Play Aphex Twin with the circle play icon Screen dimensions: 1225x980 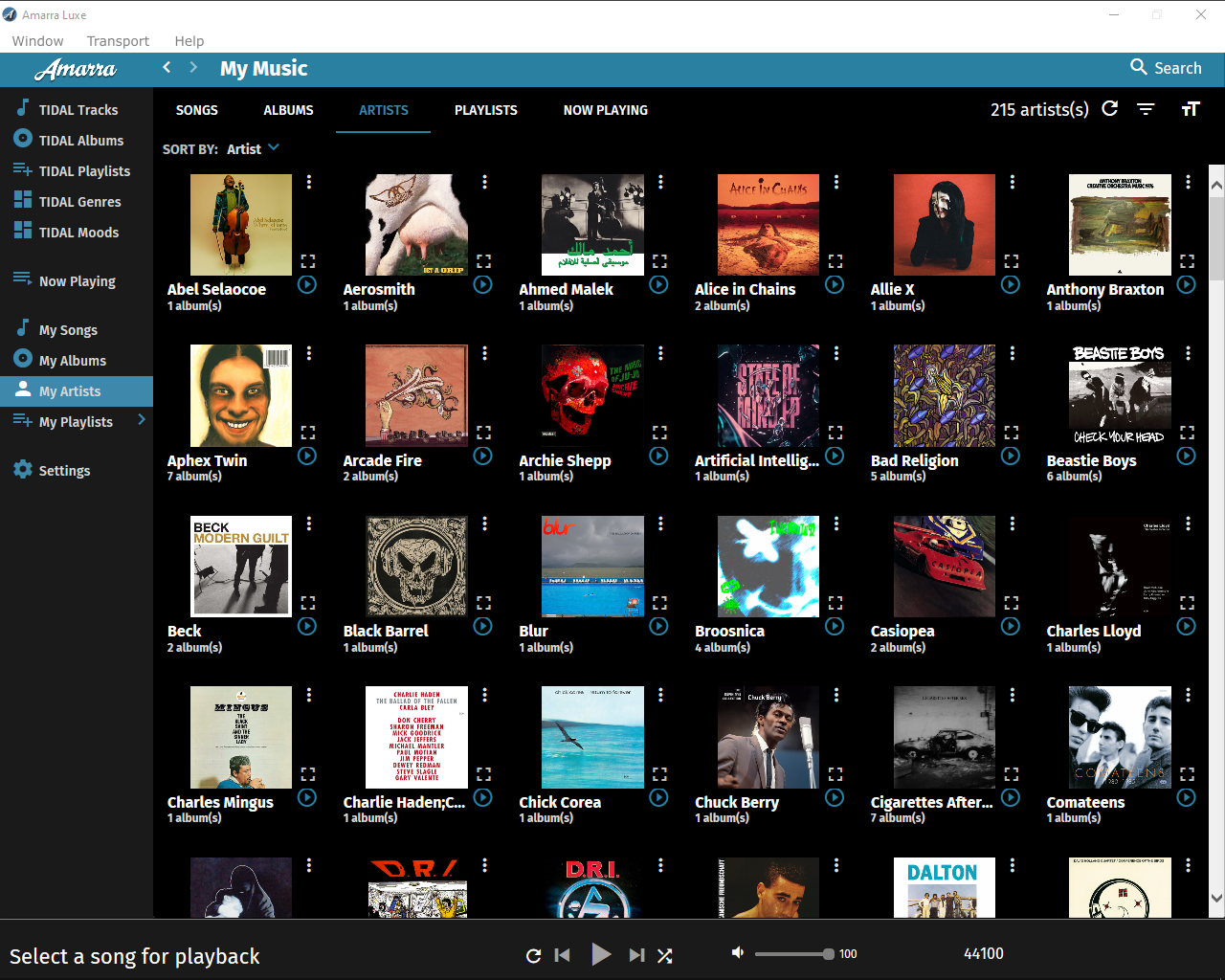point(307,456)
